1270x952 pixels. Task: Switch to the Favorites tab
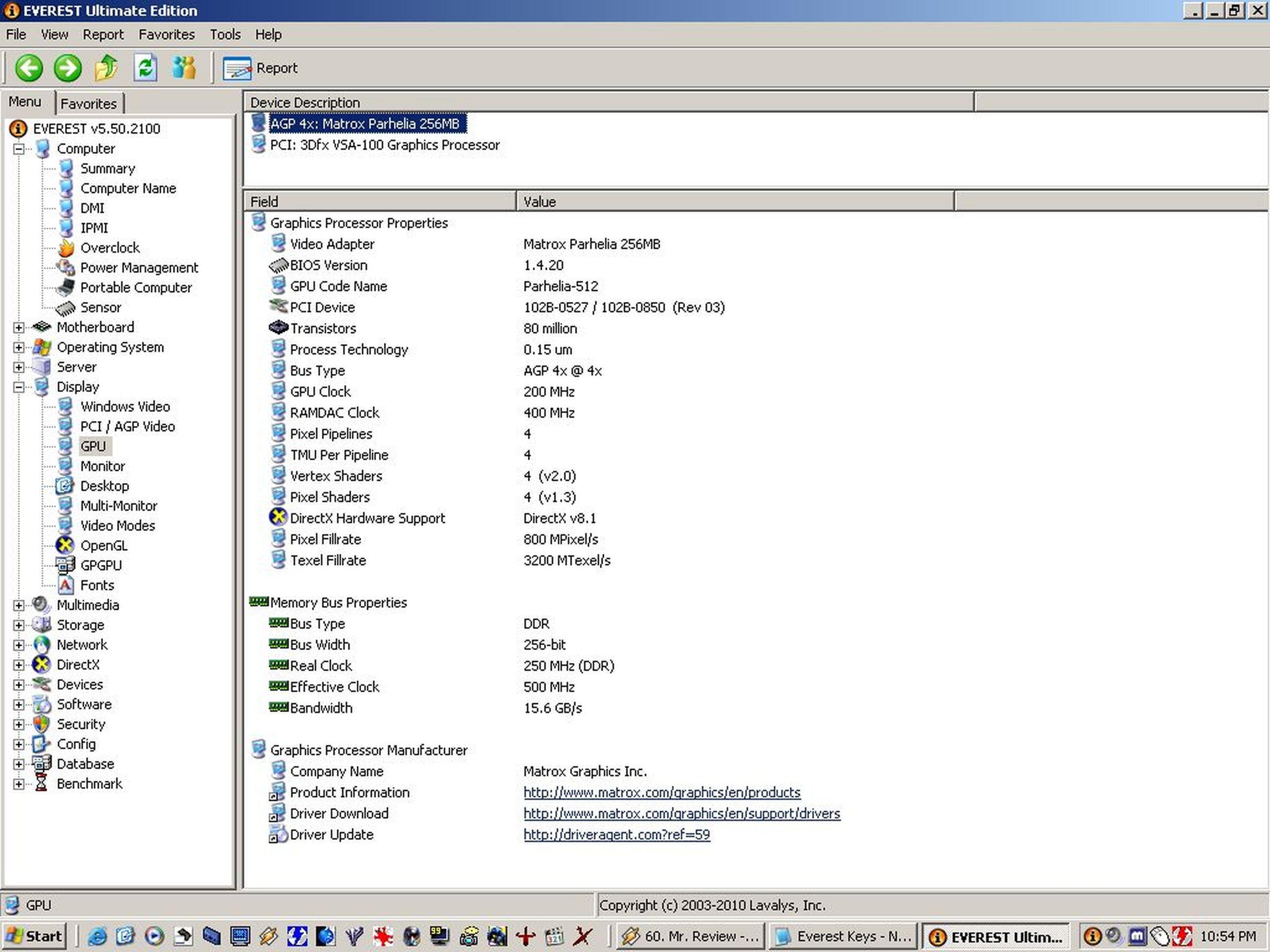click(x=88, y=104)
